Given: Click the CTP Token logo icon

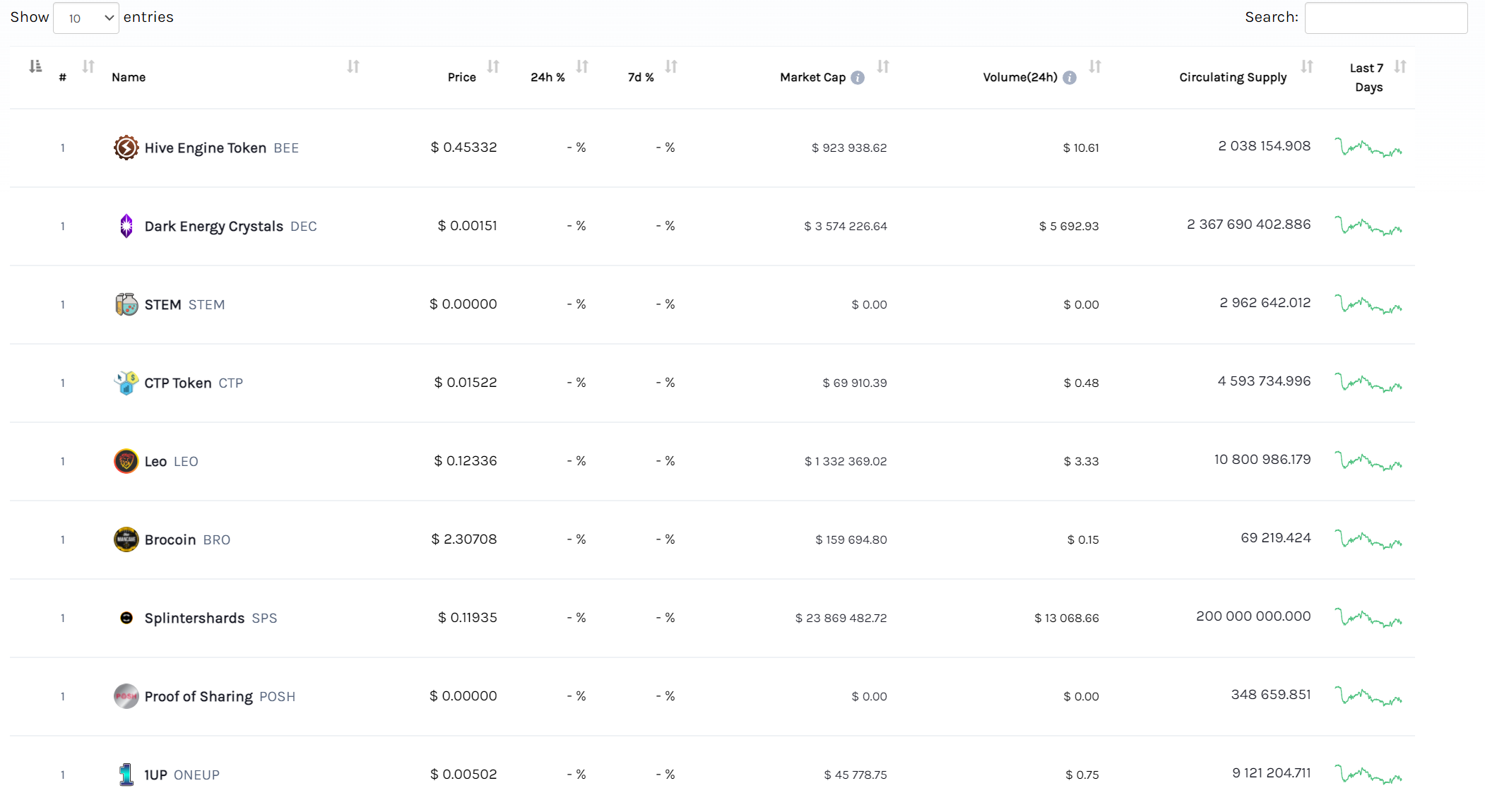Looking at the screenshot, I should [126, 383].
